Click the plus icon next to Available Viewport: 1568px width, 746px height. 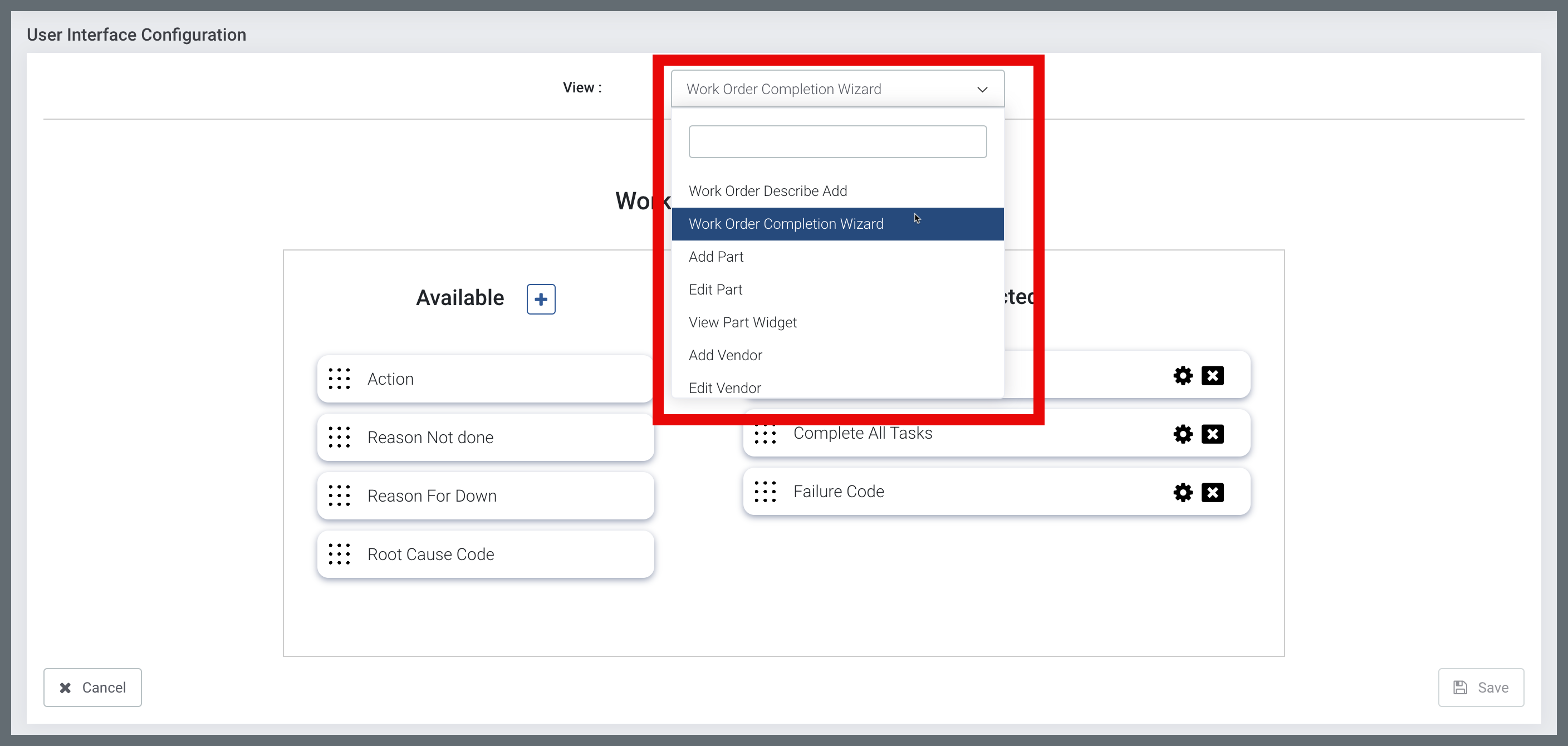(x=541, y=299)
